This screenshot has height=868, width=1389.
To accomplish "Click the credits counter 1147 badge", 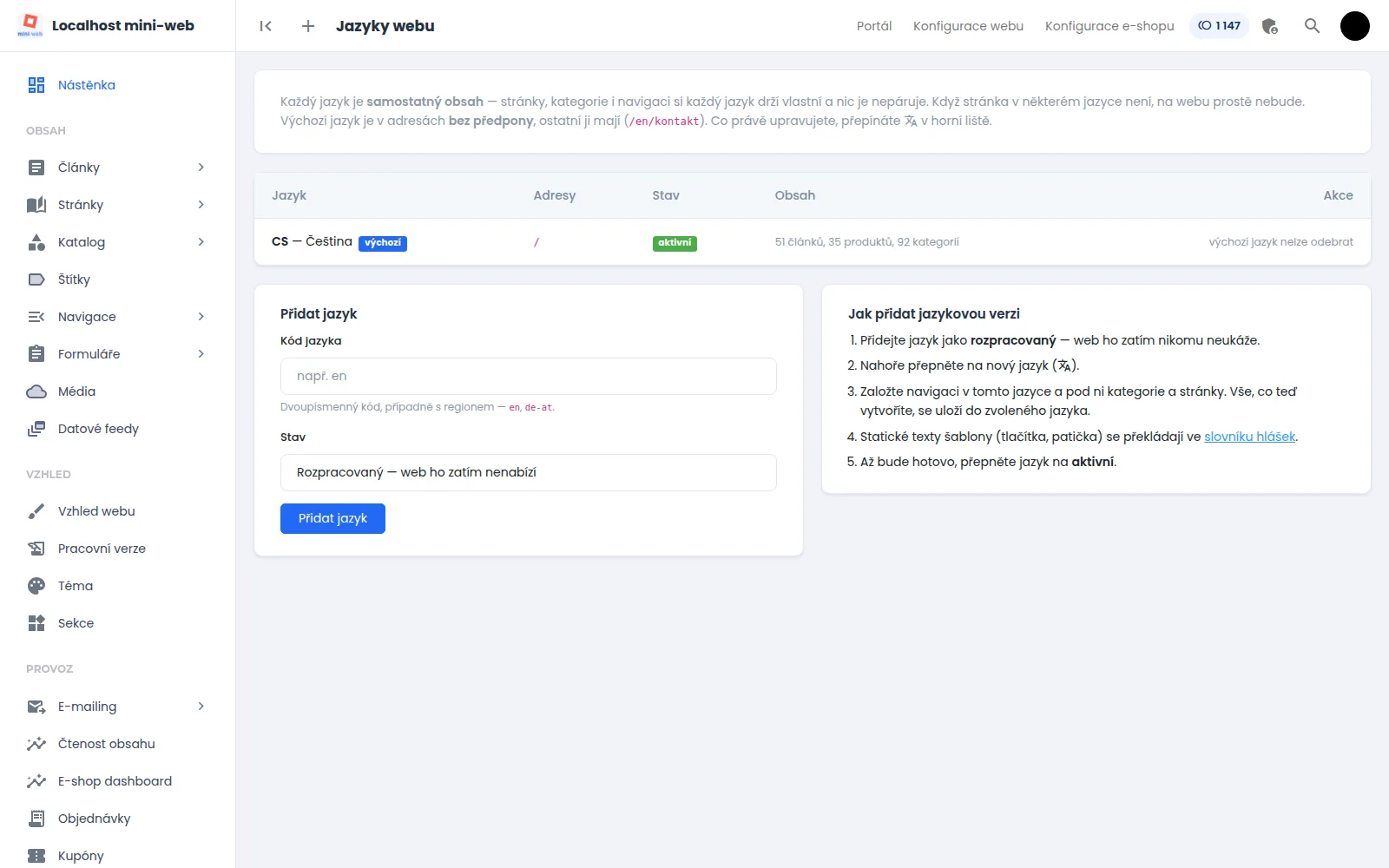I will point(1219,26).
